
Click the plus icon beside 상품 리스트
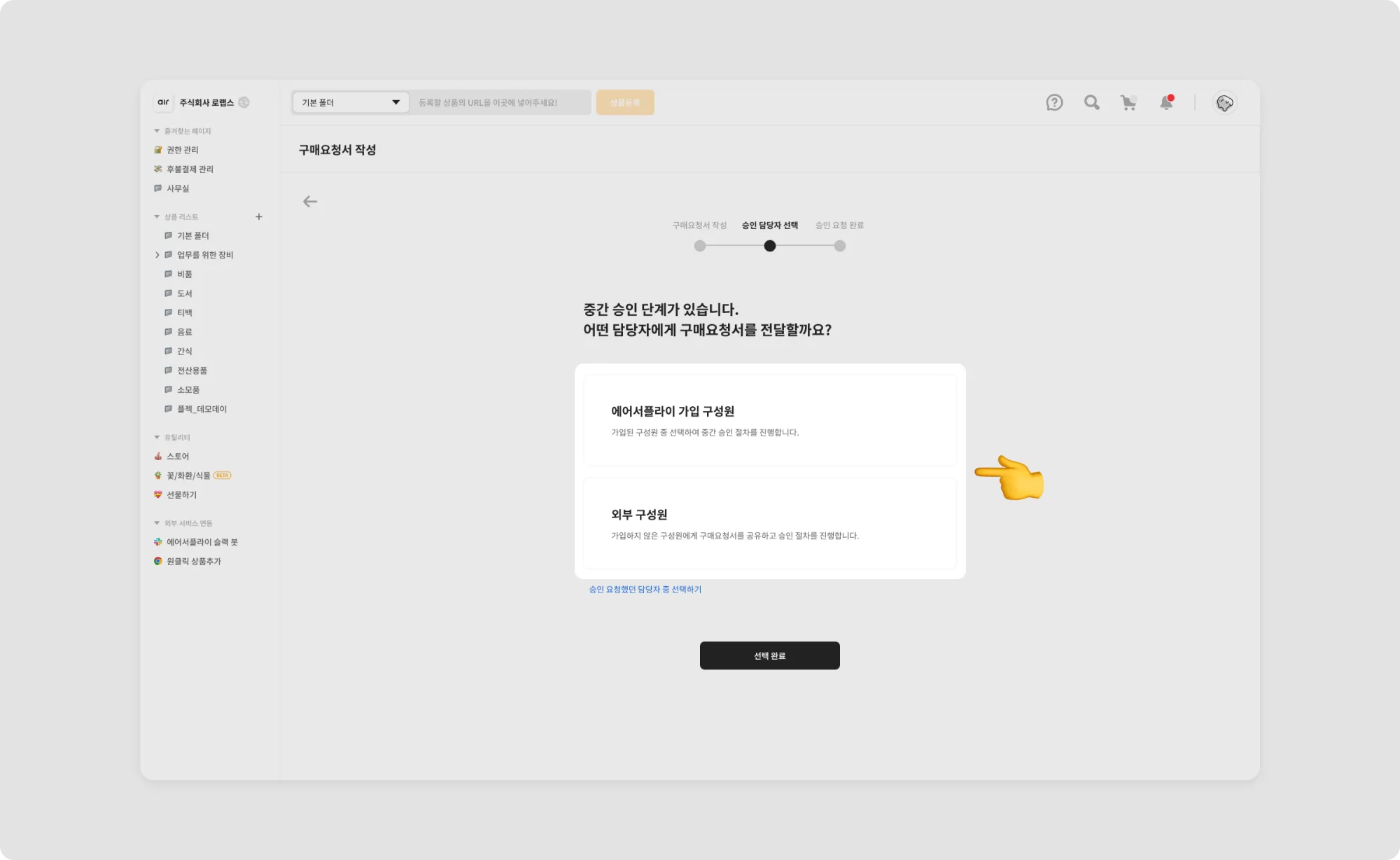tap(259, 217)
